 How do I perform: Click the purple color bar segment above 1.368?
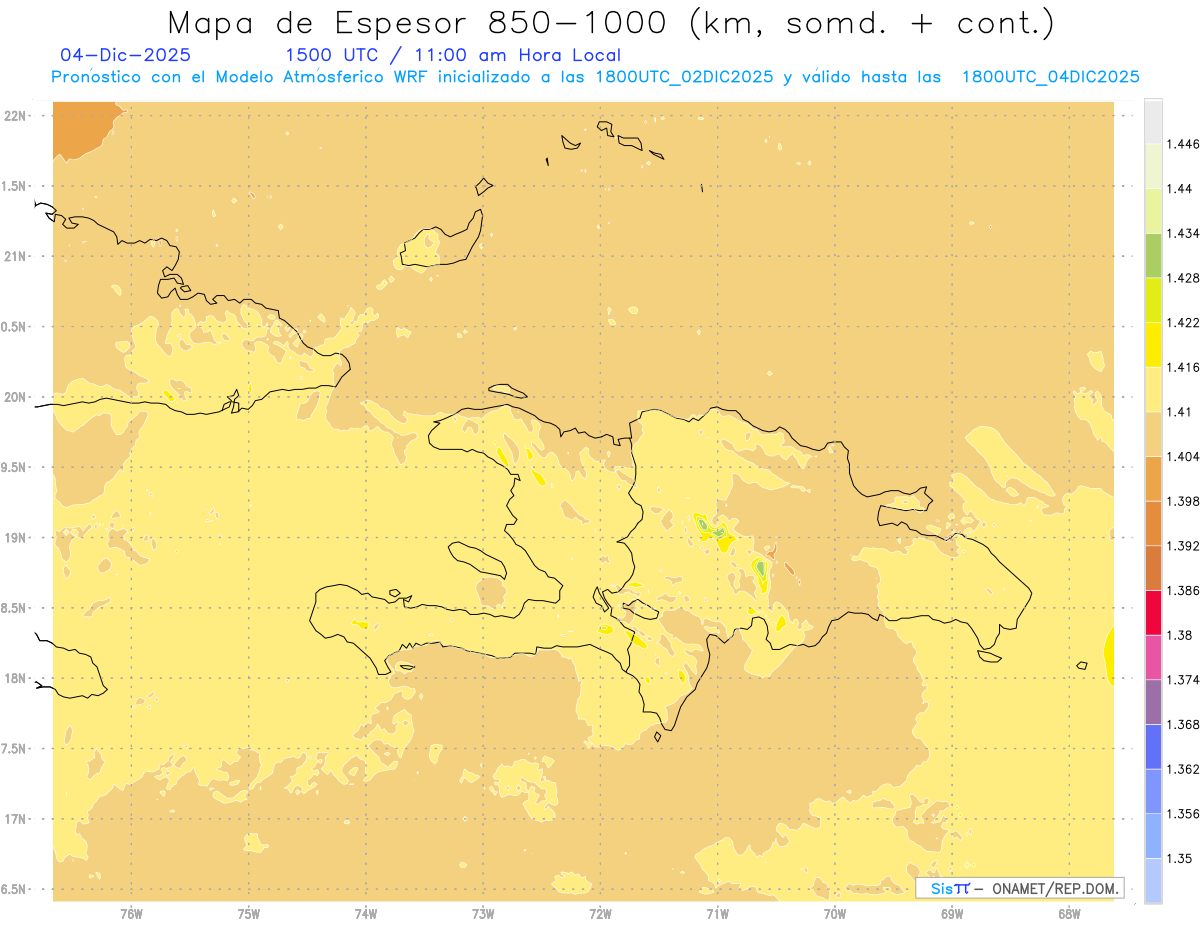[x=1153, y=701]
